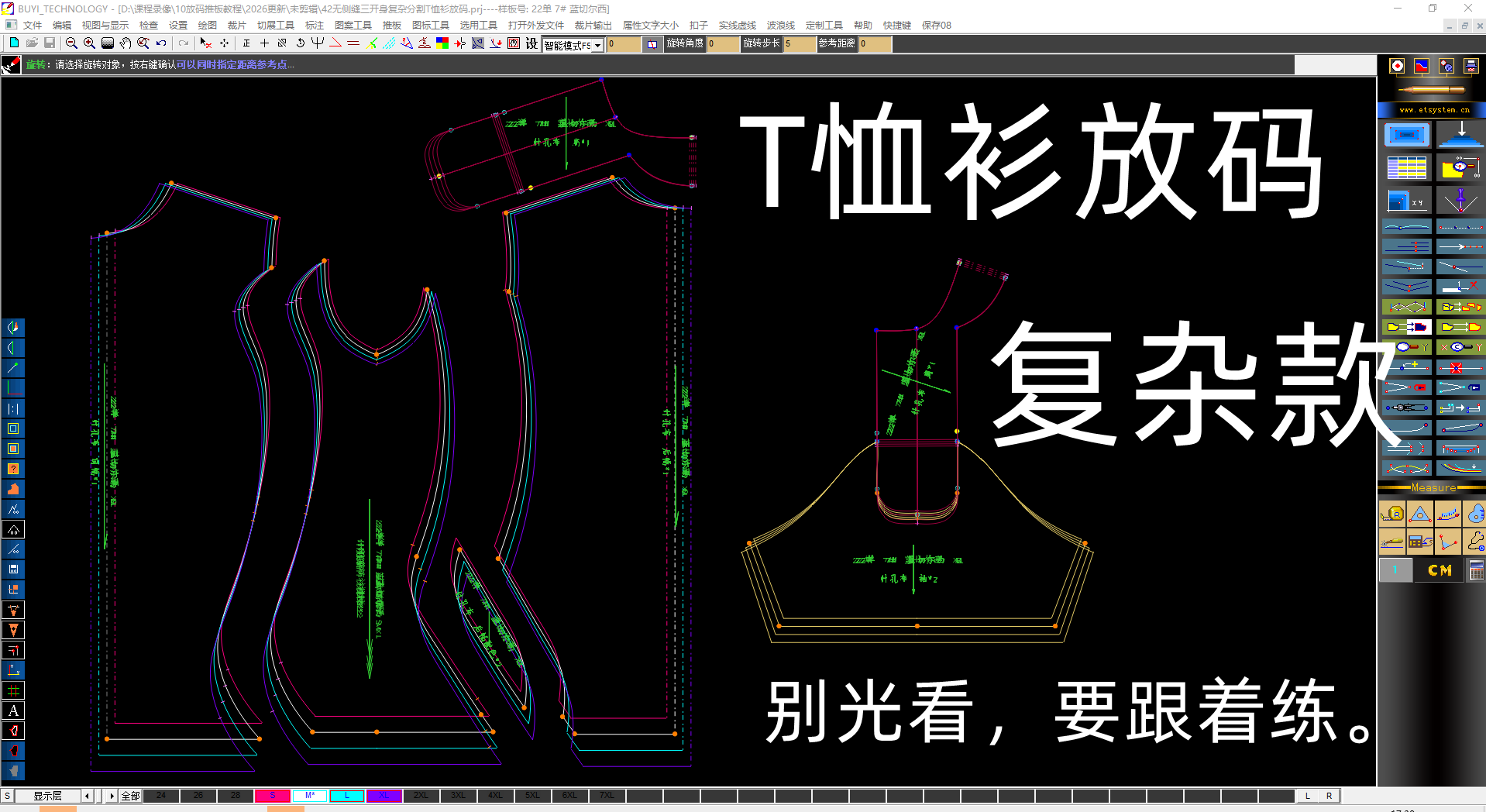Open the 定制工具 menu
The width and height of the screenshot is (1486, 812).
[x=824, y=26]
